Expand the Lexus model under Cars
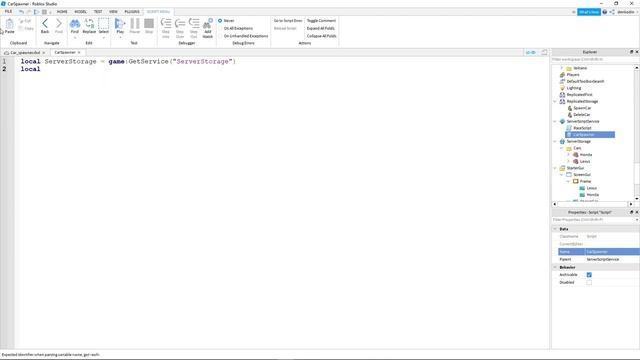 [568, 161]
